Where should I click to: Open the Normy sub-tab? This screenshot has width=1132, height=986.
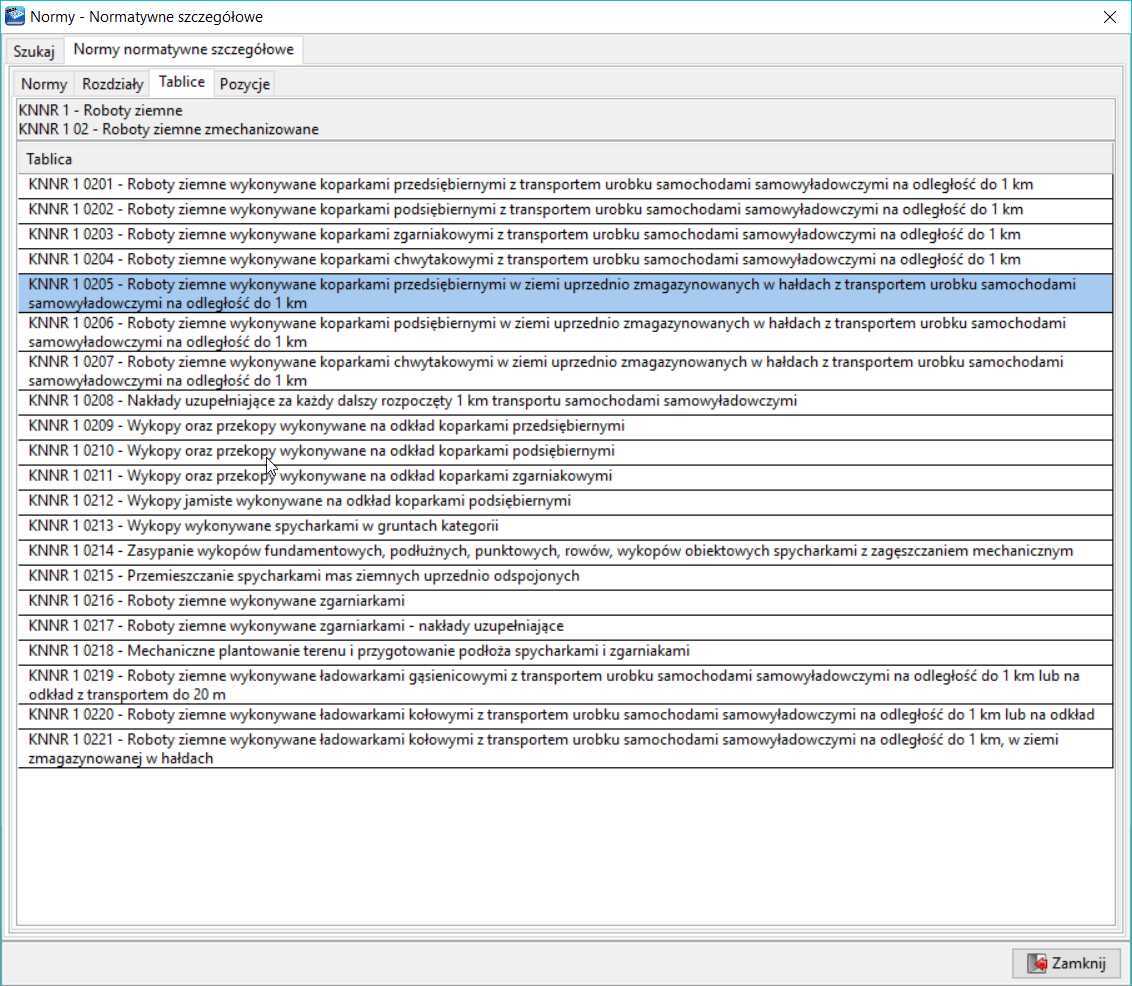point(44,84)
